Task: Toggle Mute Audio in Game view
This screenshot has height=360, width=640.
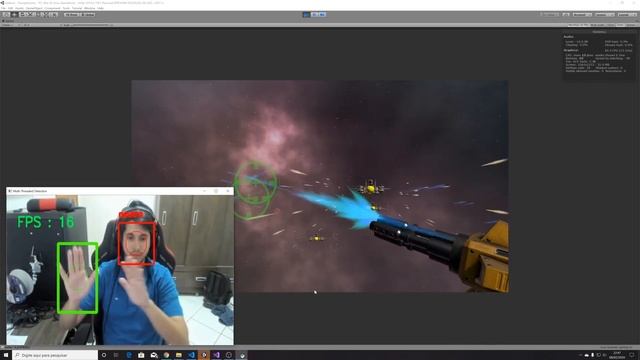Action: pyautogui.click(x=598, y=25)
